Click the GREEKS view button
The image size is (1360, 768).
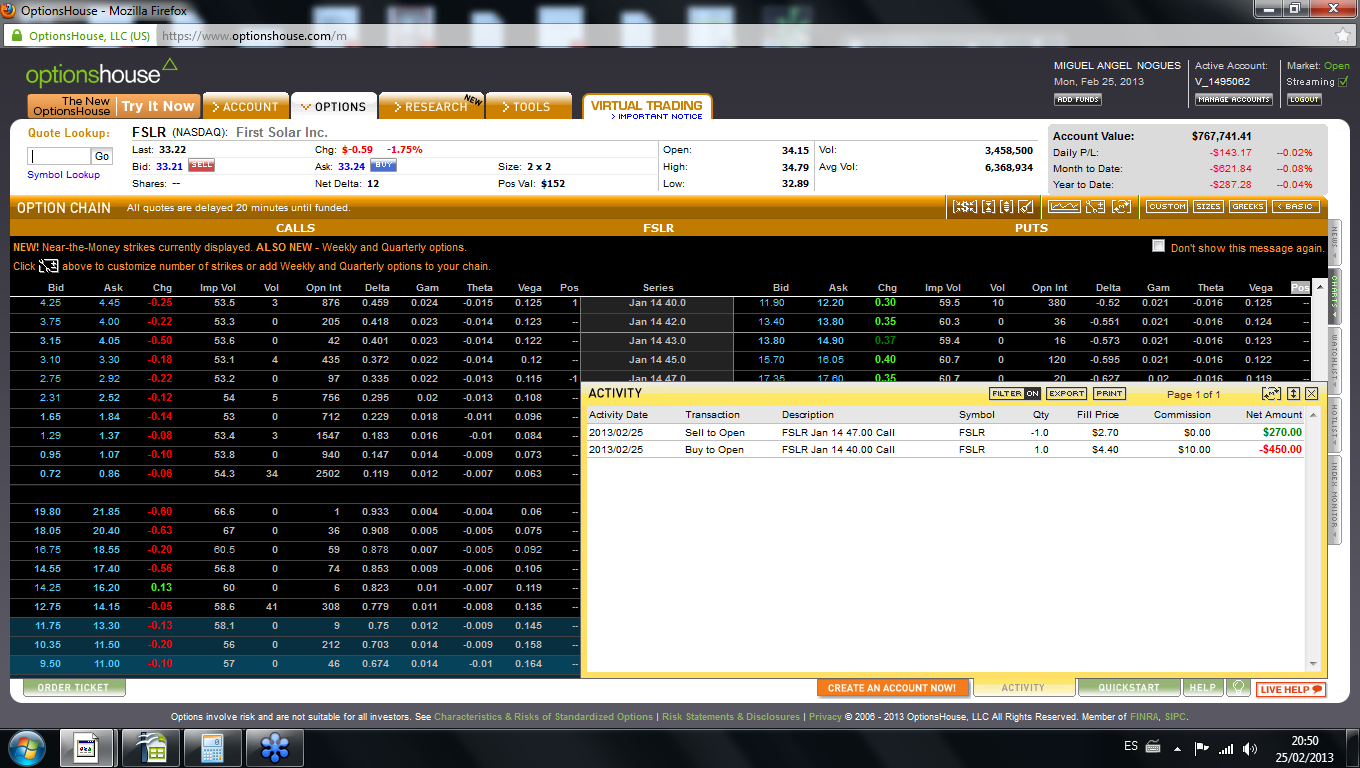1248,207
